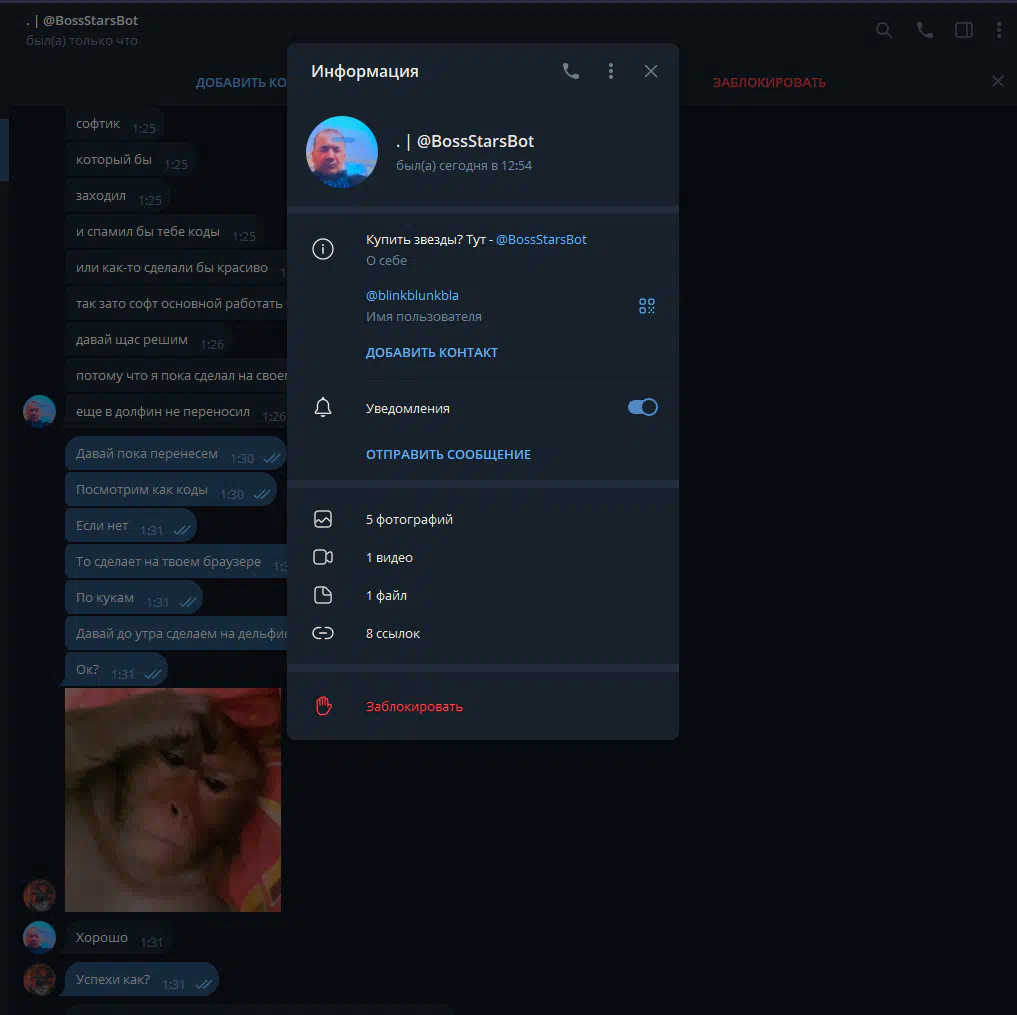This screenshot has height=1015, width=1017.
Task: Click the message "По кукам"
Action: point(134,597)
